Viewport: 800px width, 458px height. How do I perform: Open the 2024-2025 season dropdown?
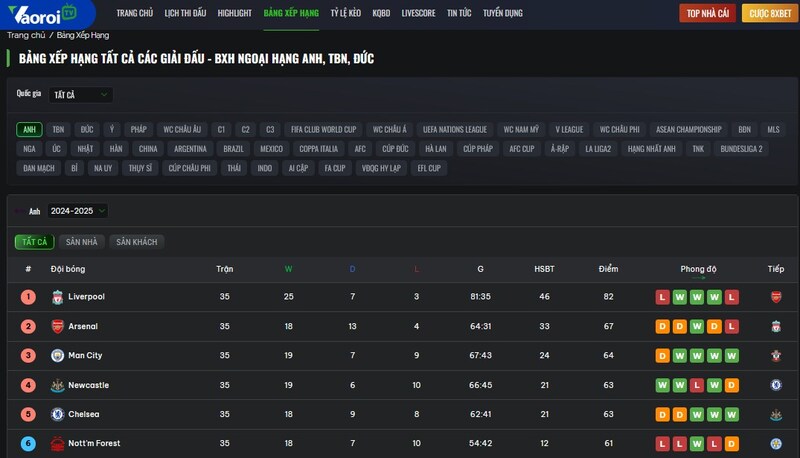click(78, 211)
